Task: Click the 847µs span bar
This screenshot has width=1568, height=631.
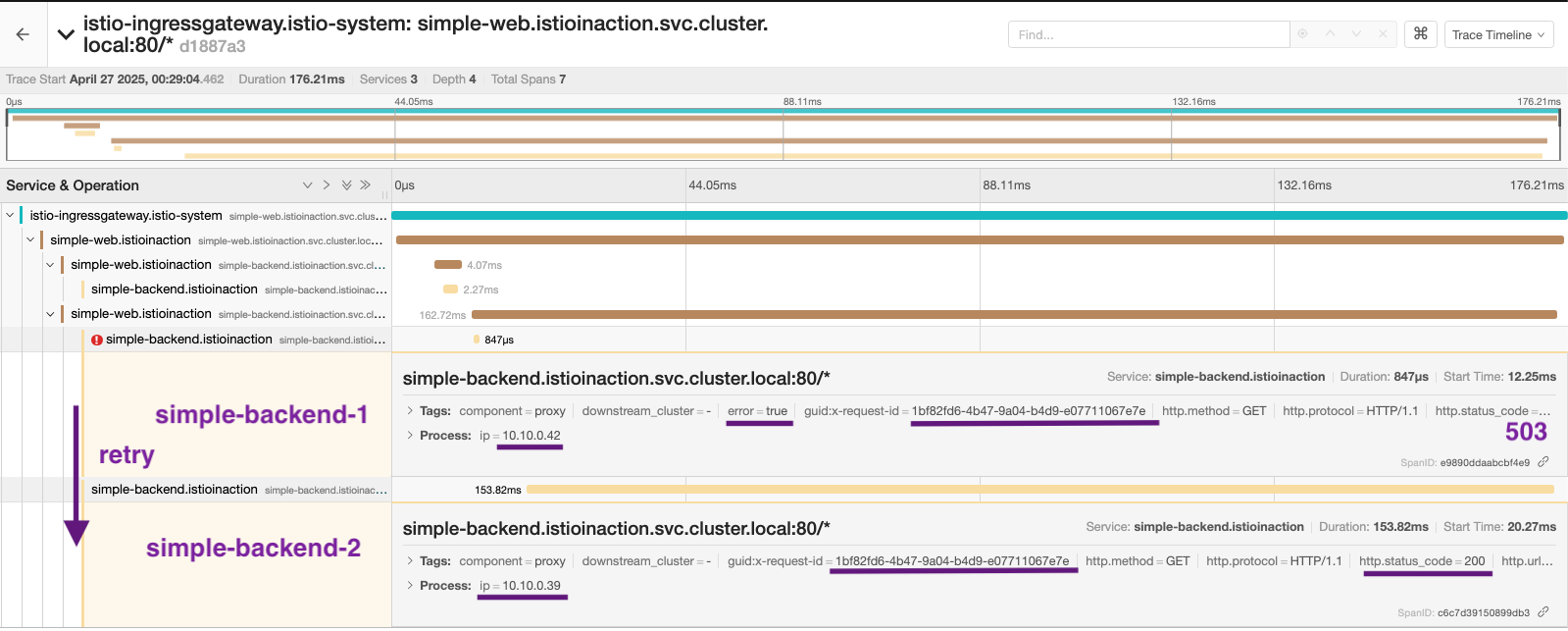Action: click(x=477, y=340)
